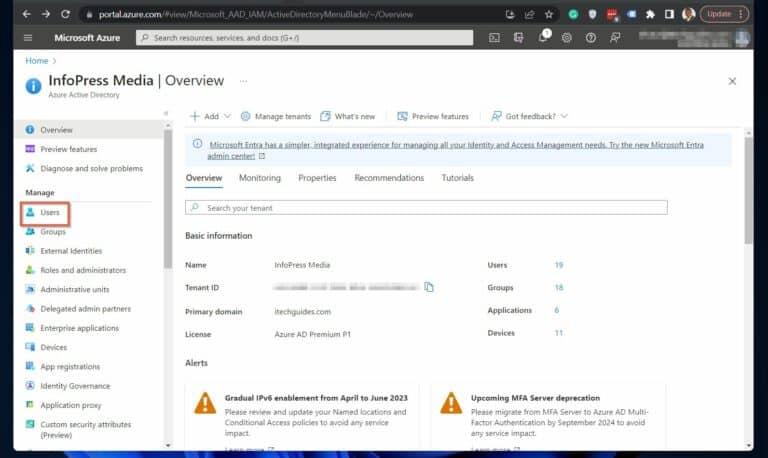Open the browser profile avatar
768x458 pixels.
pyautogui.click(x=688, y=14)
